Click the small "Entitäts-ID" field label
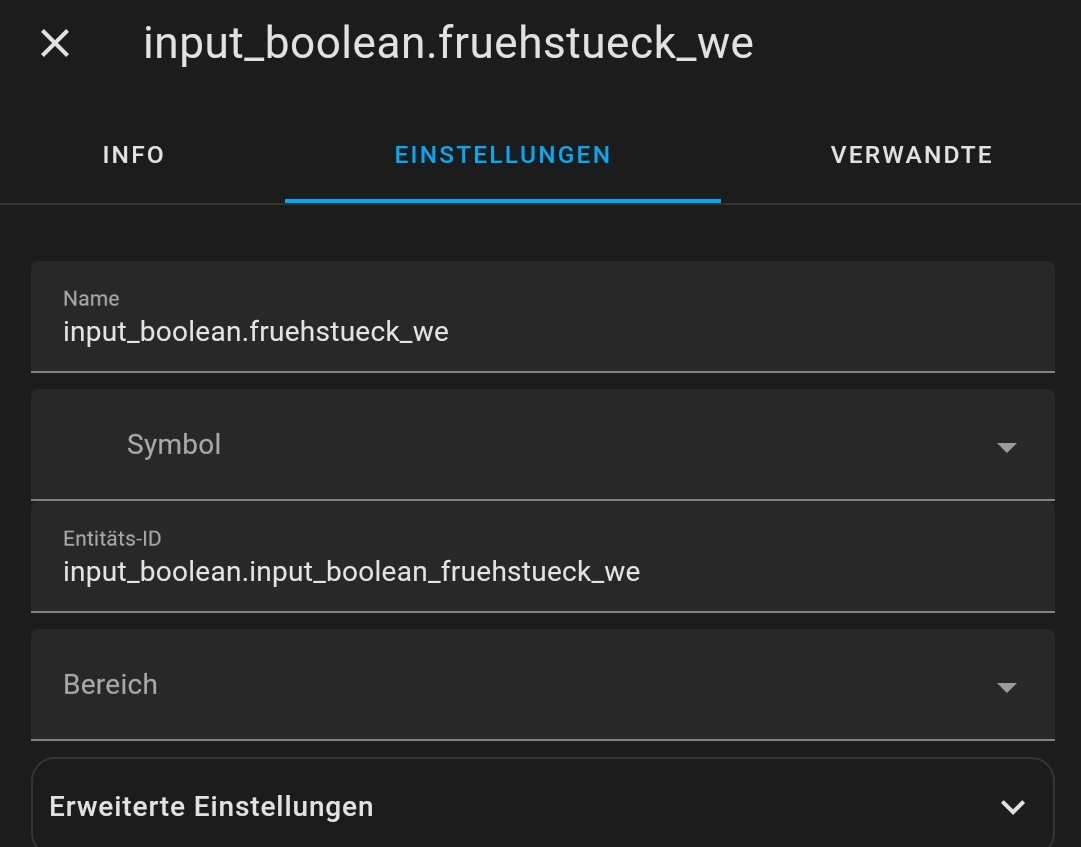1081x847 pixels. (112, 538)
